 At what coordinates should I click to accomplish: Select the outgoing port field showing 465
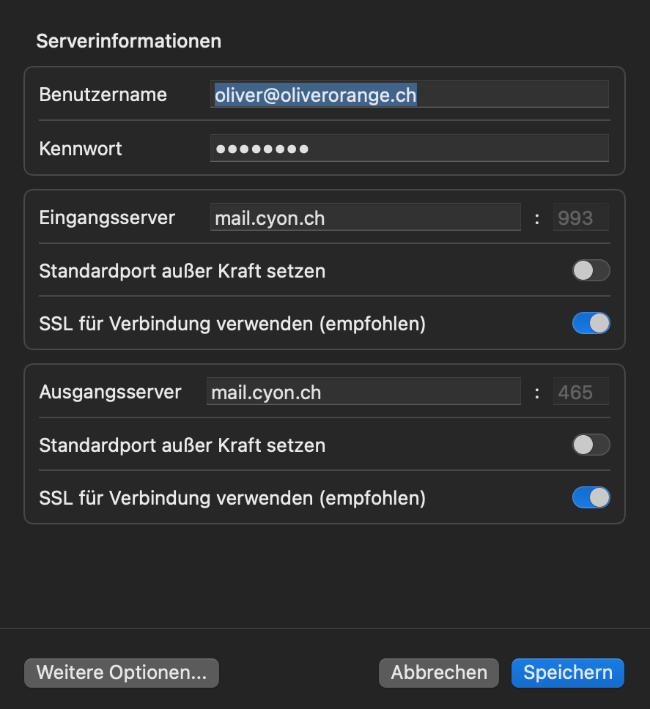coord(581,392)
